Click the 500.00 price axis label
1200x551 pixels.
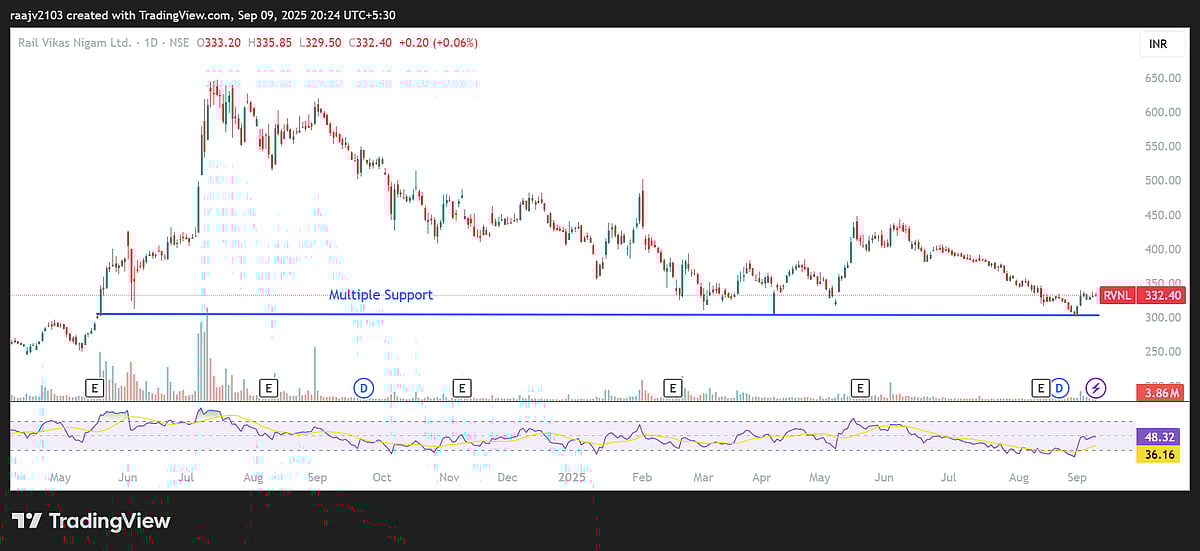tap(1161, 181)
